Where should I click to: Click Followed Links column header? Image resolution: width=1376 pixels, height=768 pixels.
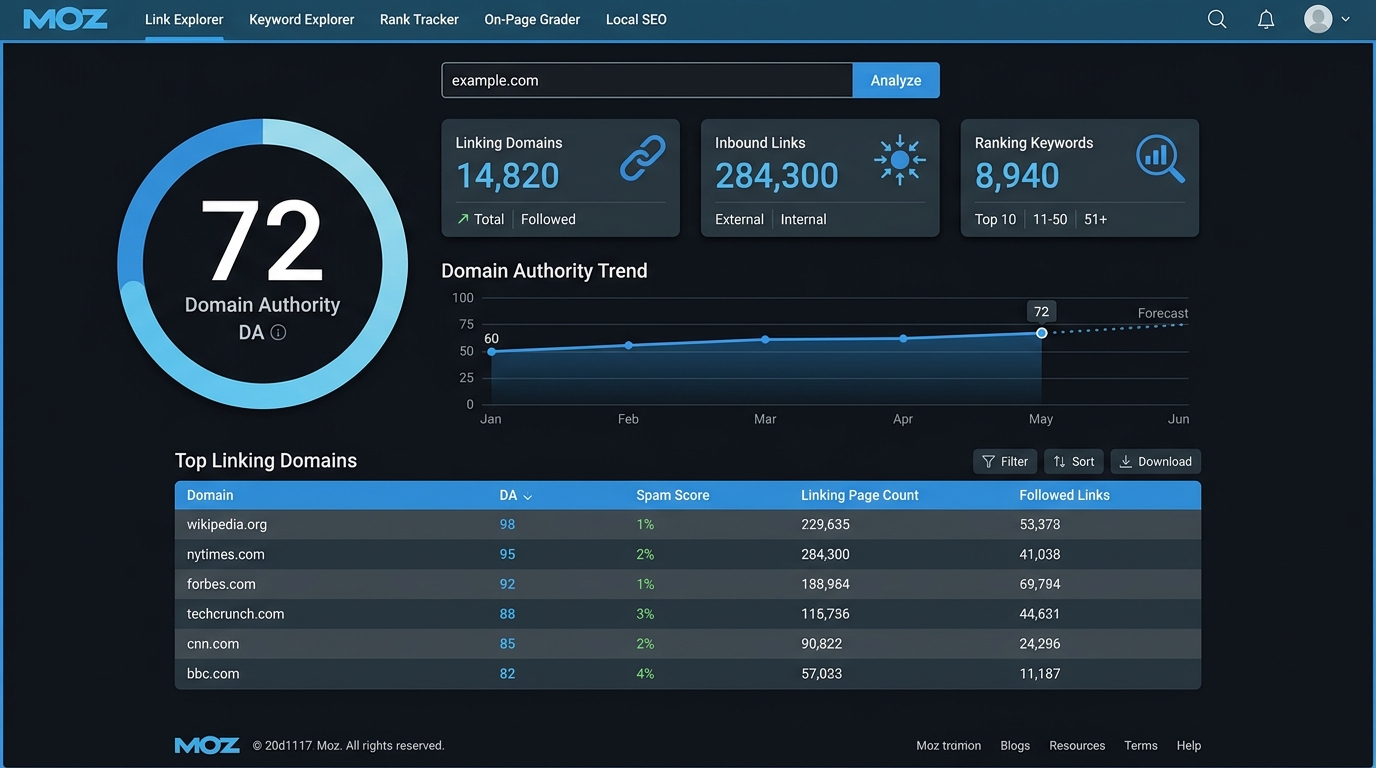(x=1064, y=495)
